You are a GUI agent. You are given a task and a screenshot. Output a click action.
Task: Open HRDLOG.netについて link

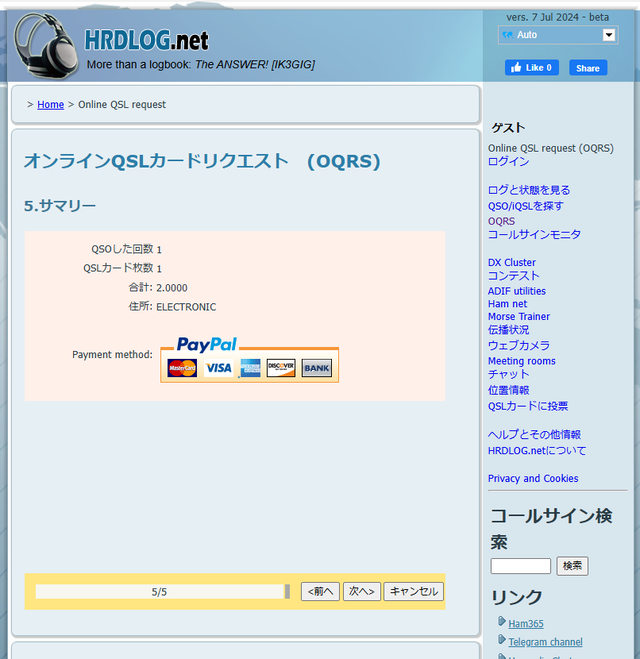[x=537, y=451]
